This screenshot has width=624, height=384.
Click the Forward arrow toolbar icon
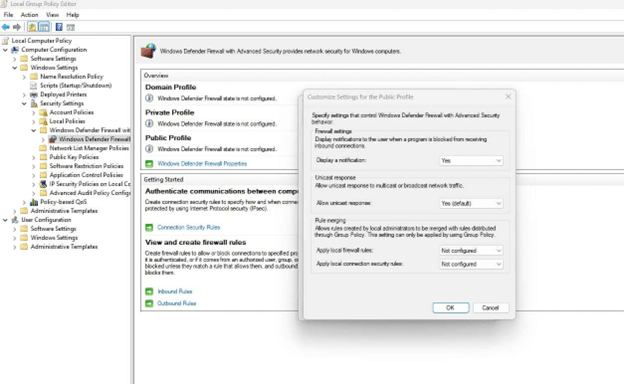(17, 27)
